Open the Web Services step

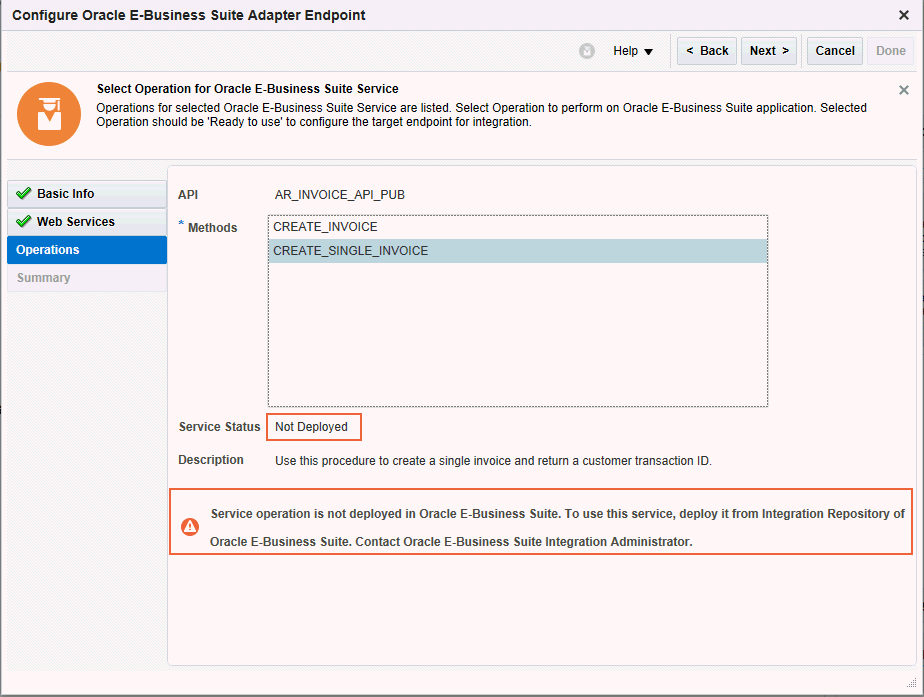click(87, 222)
